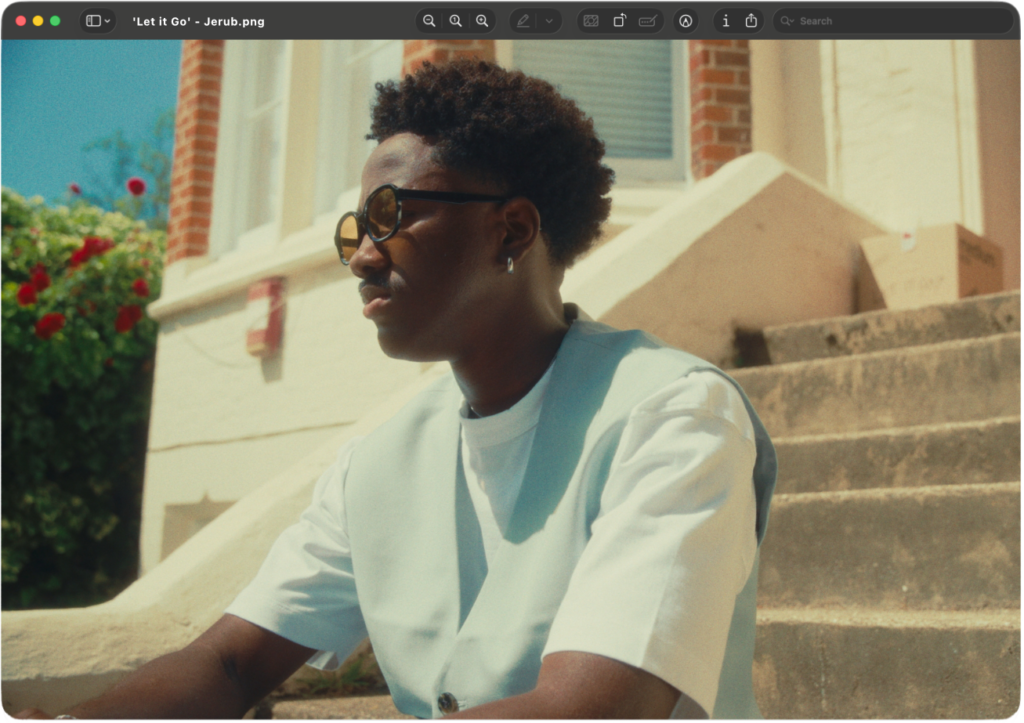Open the highlight color dropdown arrow
This screenshot has width=1024, height=723.
point(548,21)
